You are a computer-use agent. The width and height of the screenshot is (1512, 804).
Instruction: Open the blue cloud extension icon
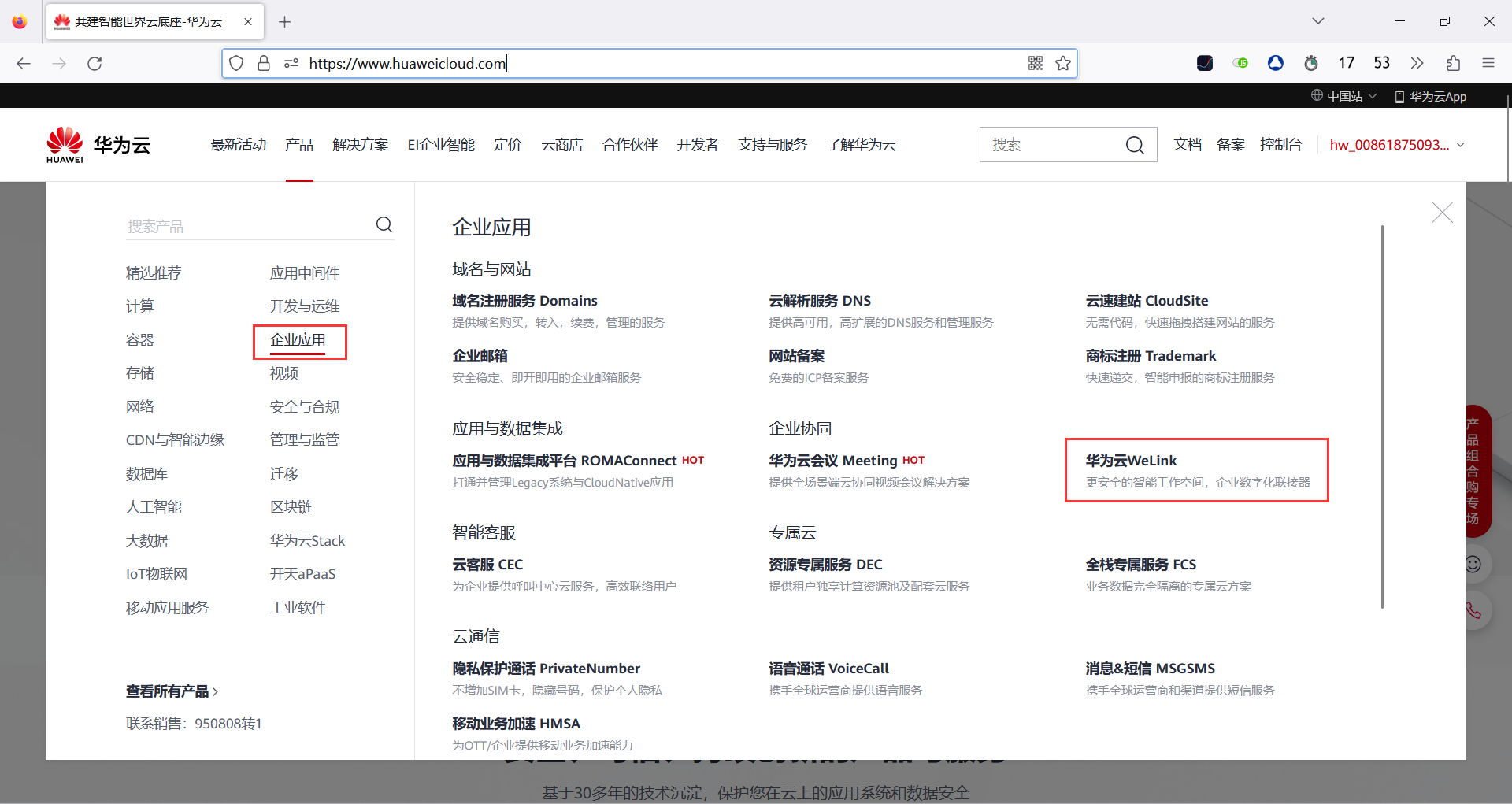(x=1275, y=63)
